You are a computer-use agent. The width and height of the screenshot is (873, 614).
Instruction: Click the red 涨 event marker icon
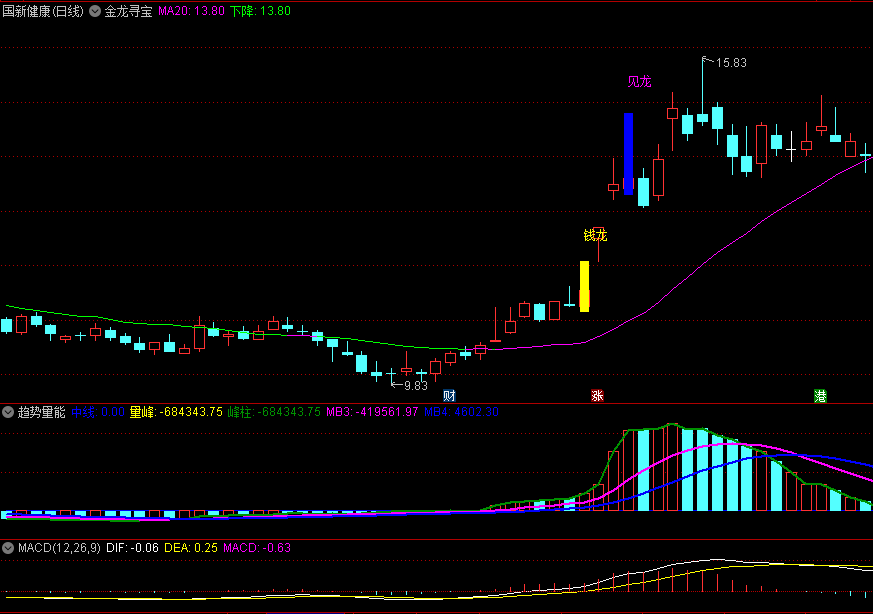click(597, 396)
